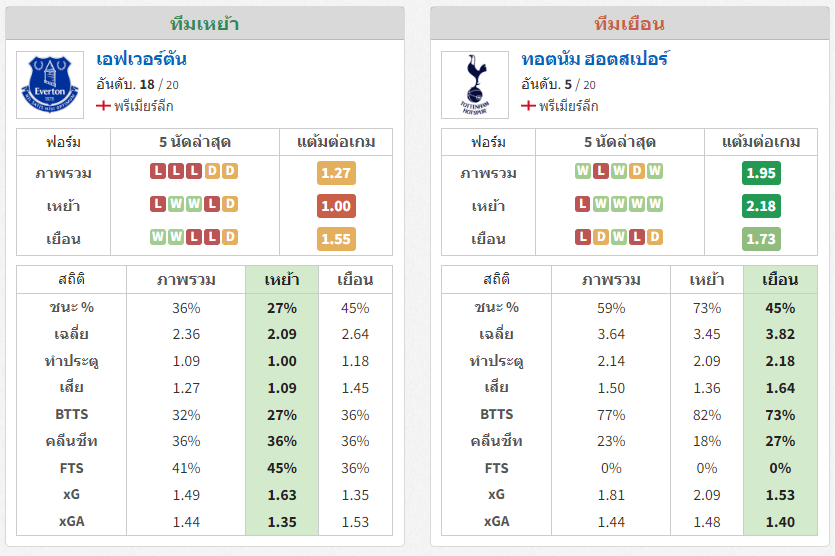Click Tottenham's first overall form badge W
Viewport: 835px width, 556px height.
[583, 171]
